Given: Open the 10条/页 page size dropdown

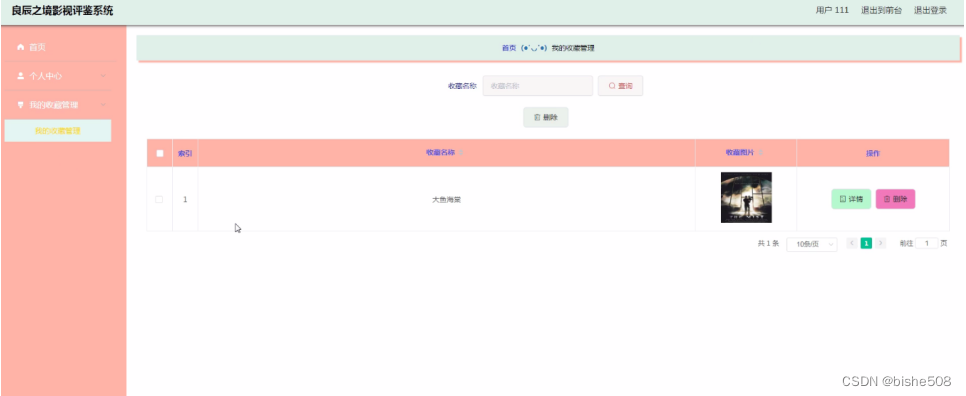Looking at the screenshot, I should [812, 244].
